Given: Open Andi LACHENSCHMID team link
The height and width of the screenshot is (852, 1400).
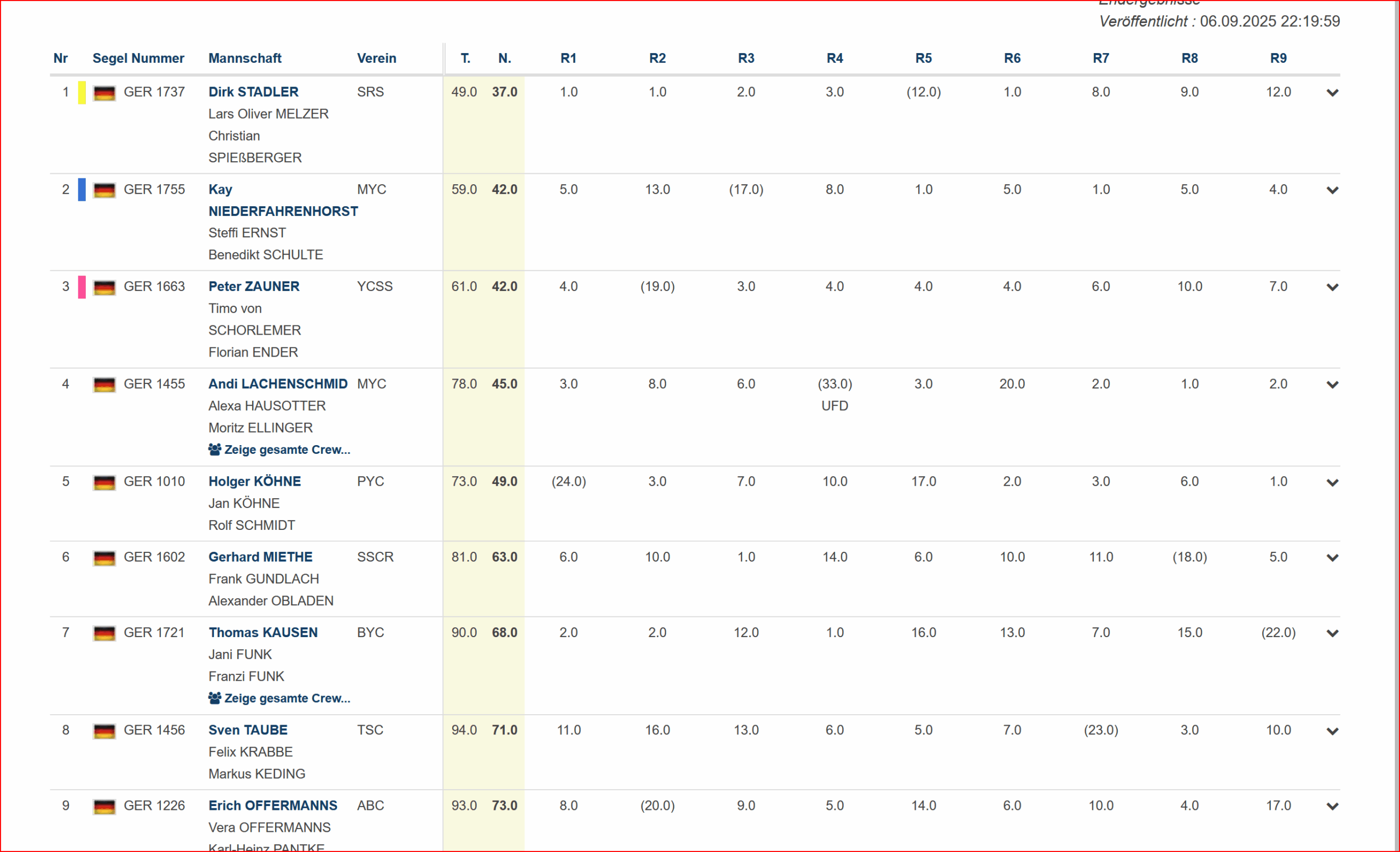Looking at the screenshot, I should (x=278, y=384).
